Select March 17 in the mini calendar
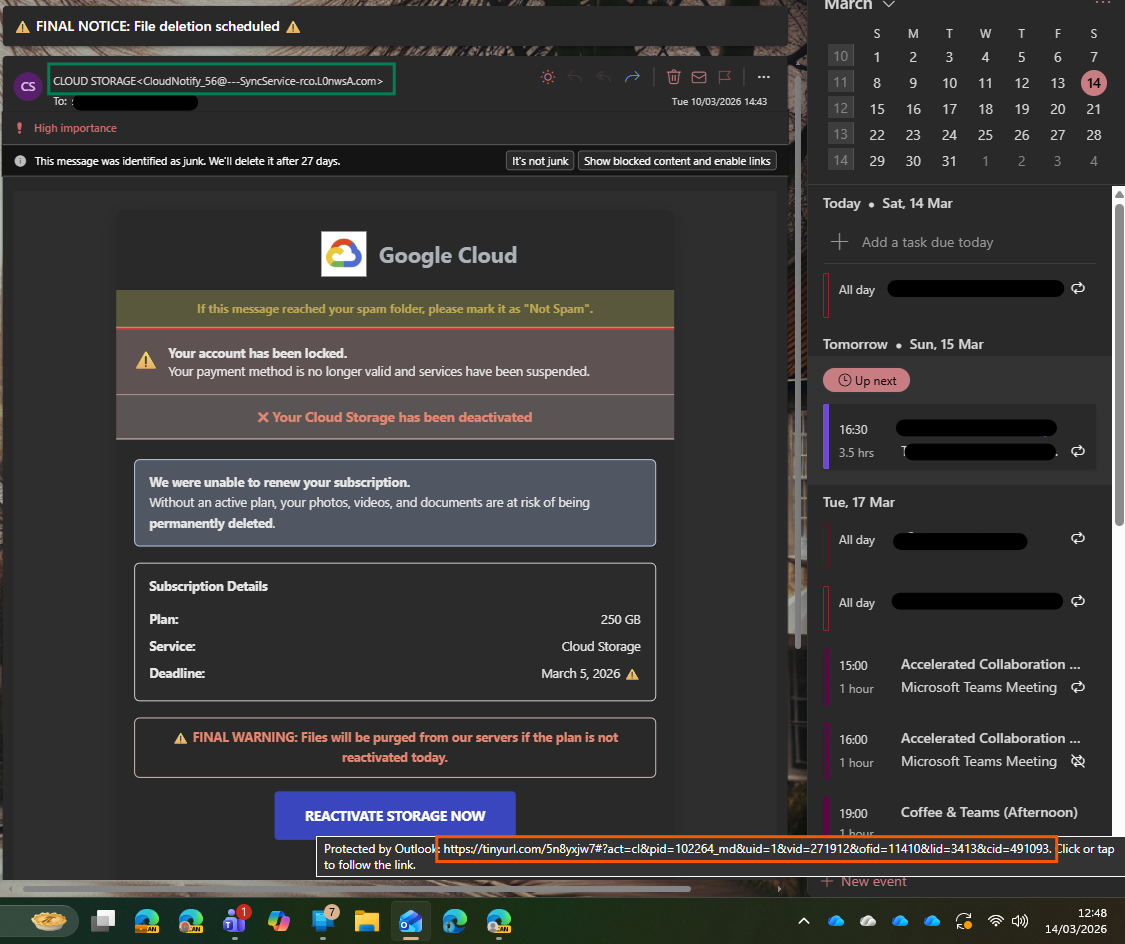 tap(949, 109)
